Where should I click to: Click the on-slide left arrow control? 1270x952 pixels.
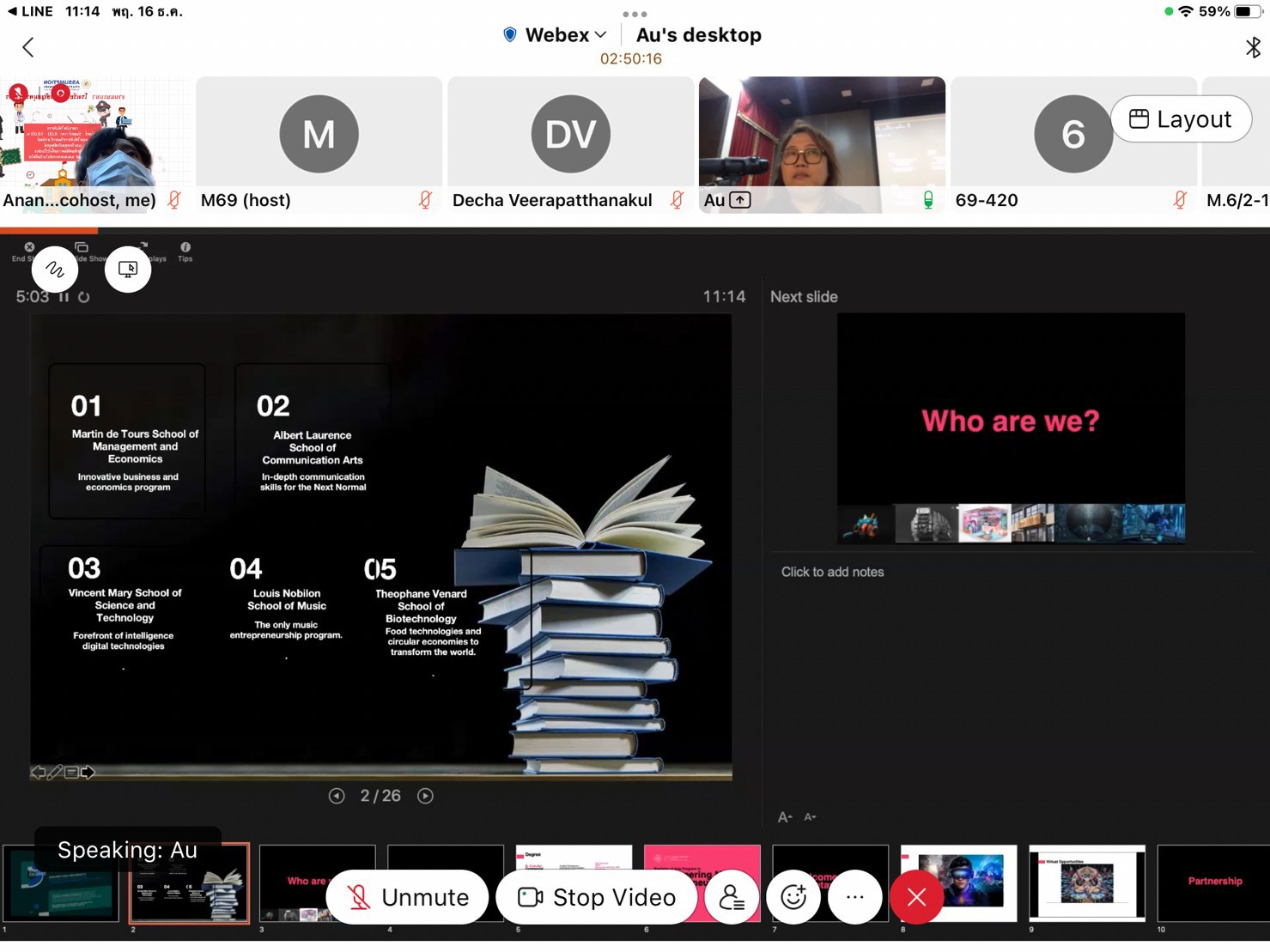(38, 772)
